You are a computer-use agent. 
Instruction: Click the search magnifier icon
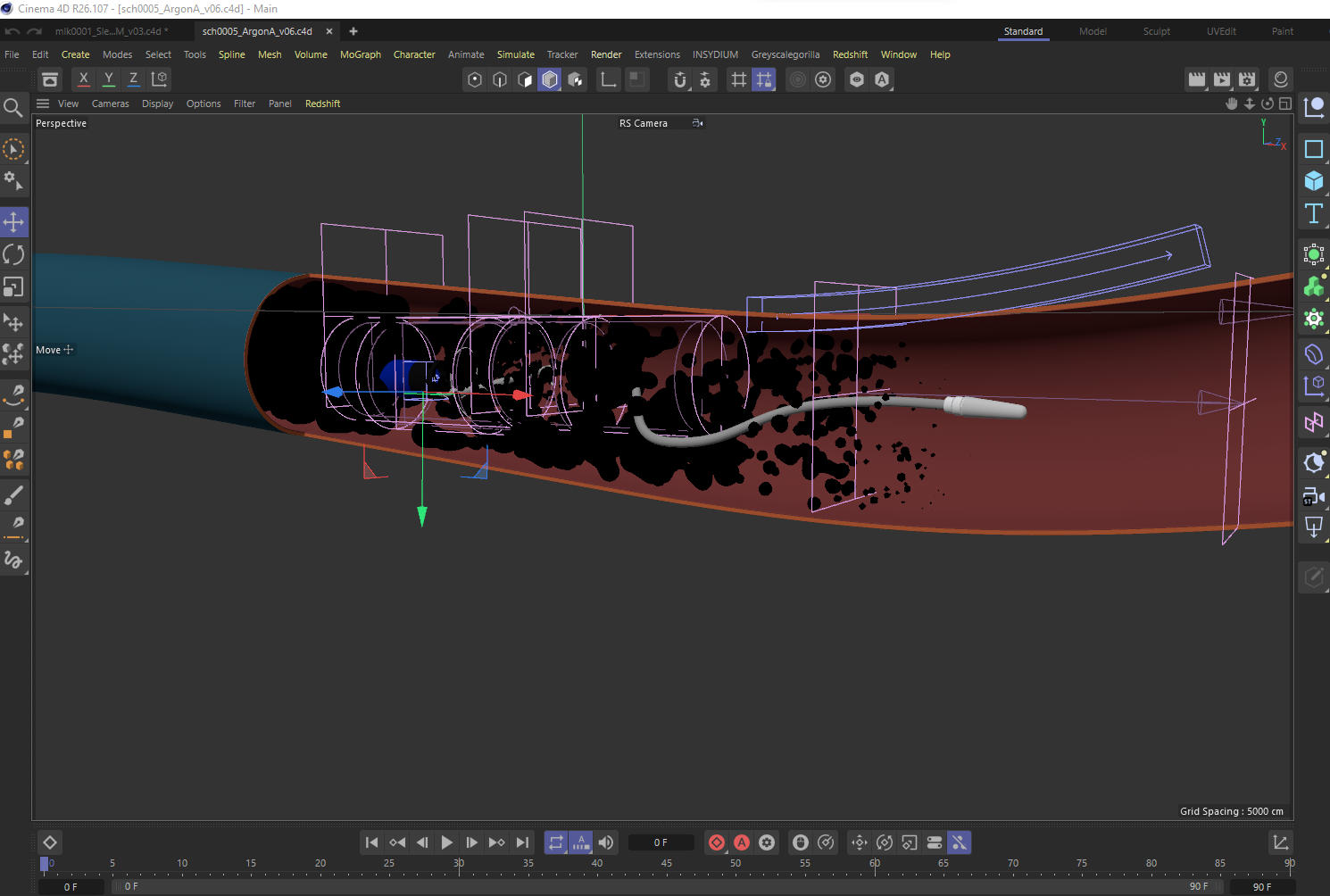[13, 108]
